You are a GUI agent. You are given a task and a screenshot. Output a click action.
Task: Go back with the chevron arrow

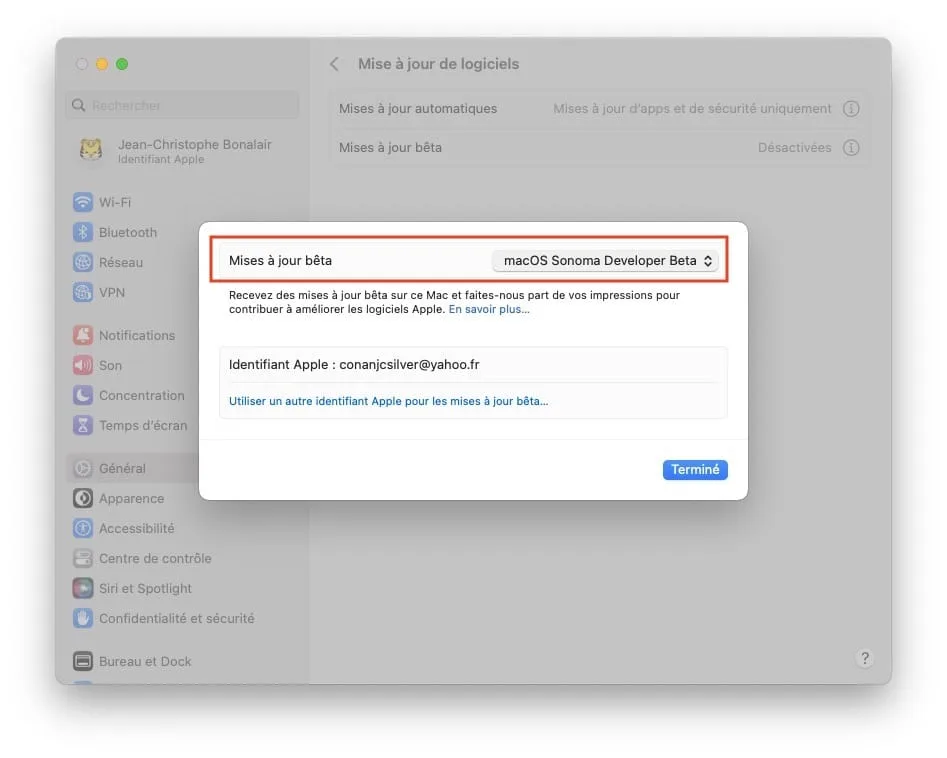coord(334,63)
